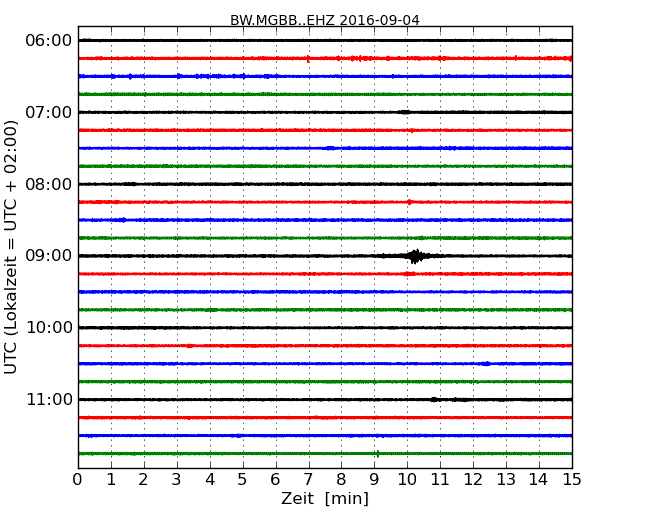Click the 'UTC (Lokalzeit = UTC + 02:00)' axis label
The height and width of the screenshot is (520, 650).
tap(10, 247)
